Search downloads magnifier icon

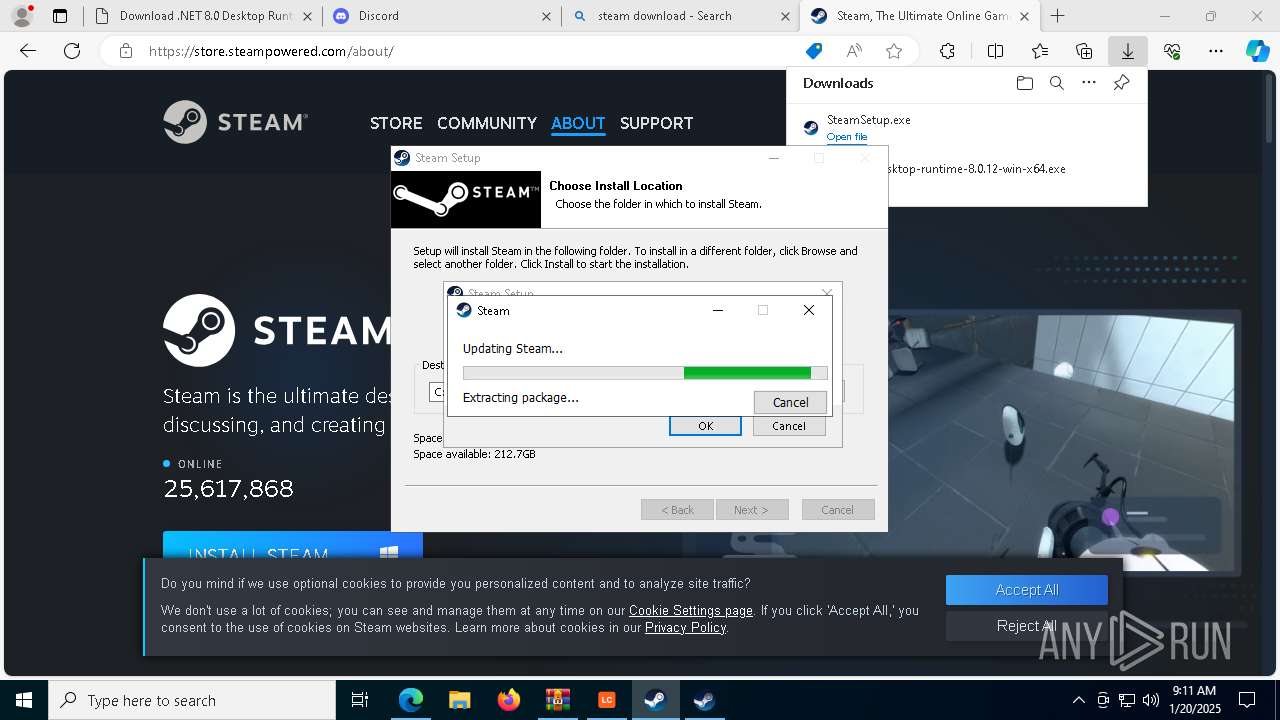tap(1056, 83)
